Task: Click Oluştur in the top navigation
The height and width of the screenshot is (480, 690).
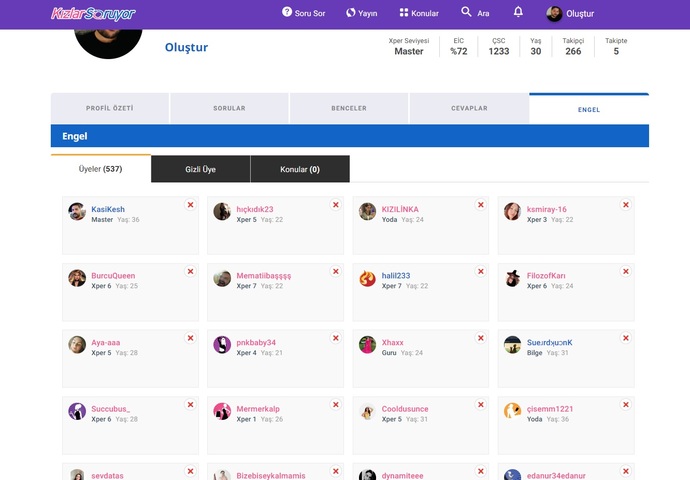Action: tap(580, 14)
